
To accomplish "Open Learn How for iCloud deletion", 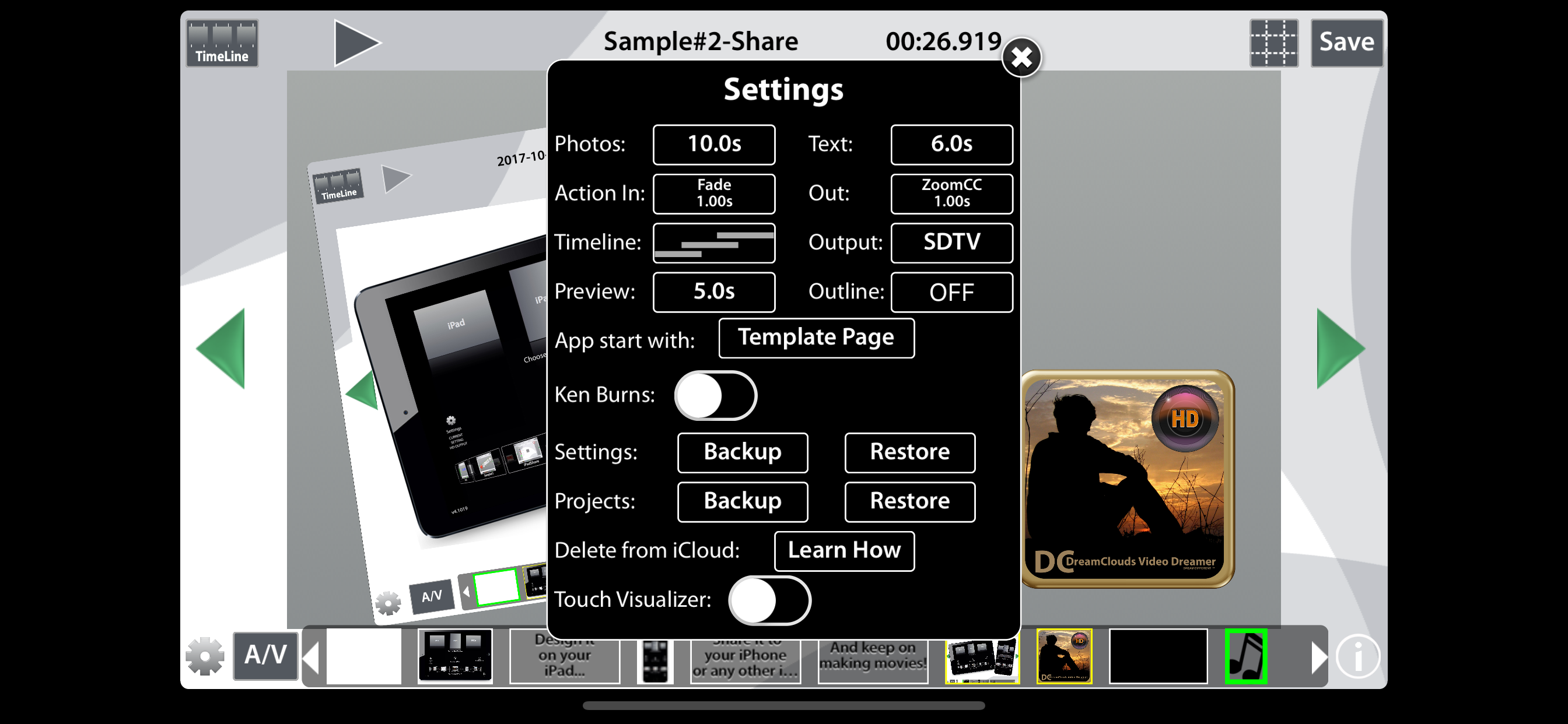I will click(x=844, y=551).
